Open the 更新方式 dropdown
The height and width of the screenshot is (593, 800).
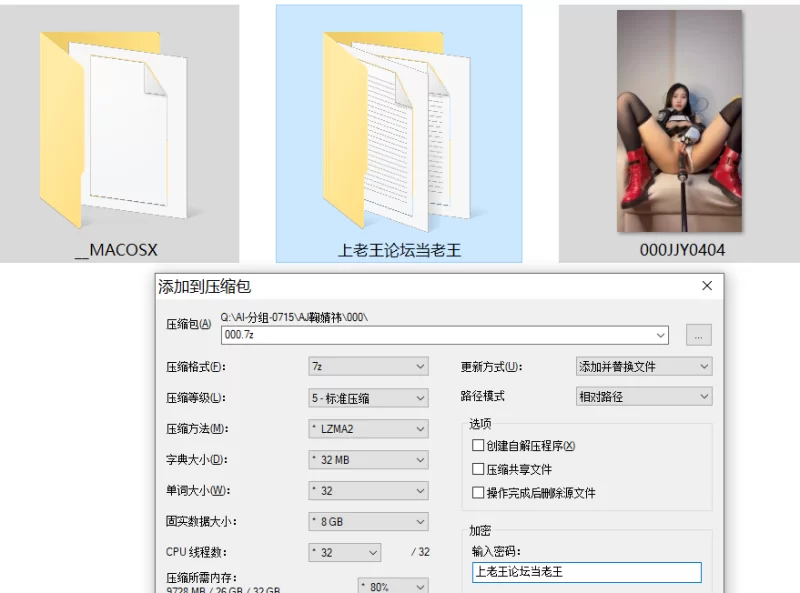[x=644, y=367]
